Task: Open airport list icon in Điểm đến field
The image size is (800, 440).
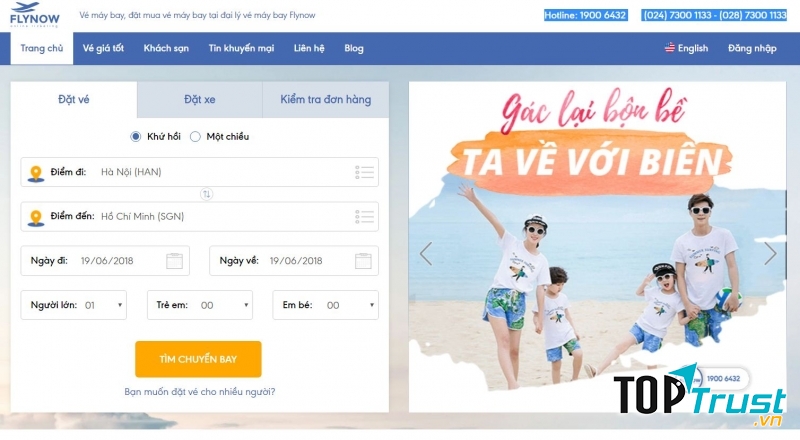Action: (x=364, y=216)
